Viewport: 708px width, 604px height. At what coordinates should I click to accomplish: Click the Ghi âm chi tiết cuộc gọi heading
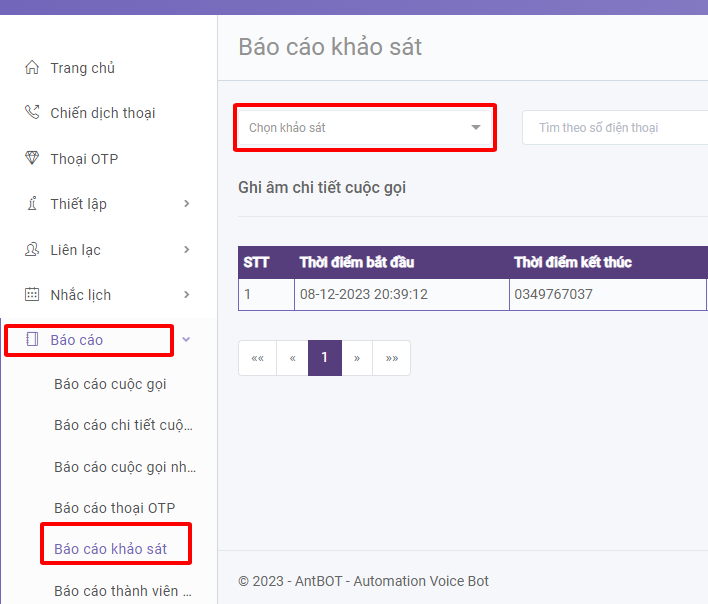(x=322, y=187)
